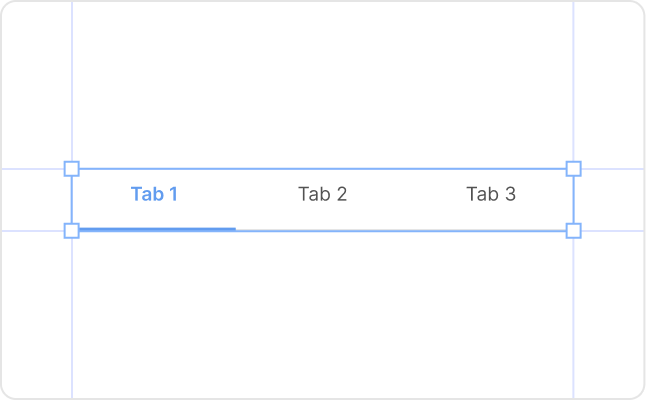Screen dimensions: 646x400
Task: Grab the bottom-left resize handle
Action: click(x=72, y=231)
